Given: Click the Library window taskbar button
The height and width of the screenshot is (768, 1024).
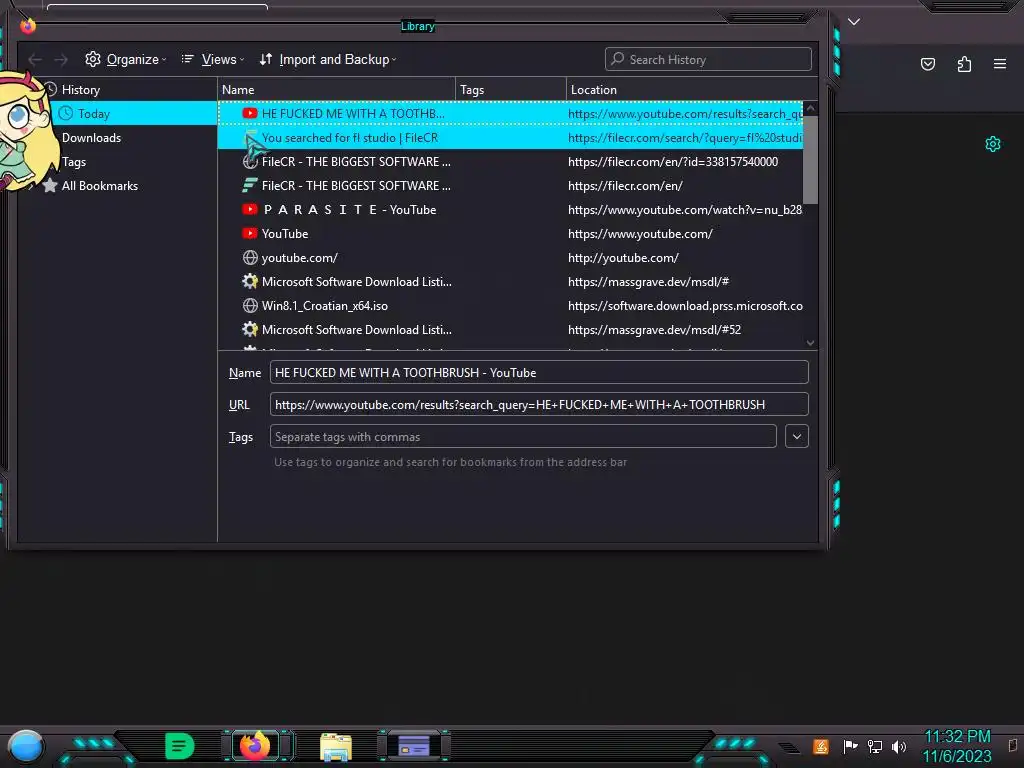Looking at the screenshot, I should tap(414, 746).
